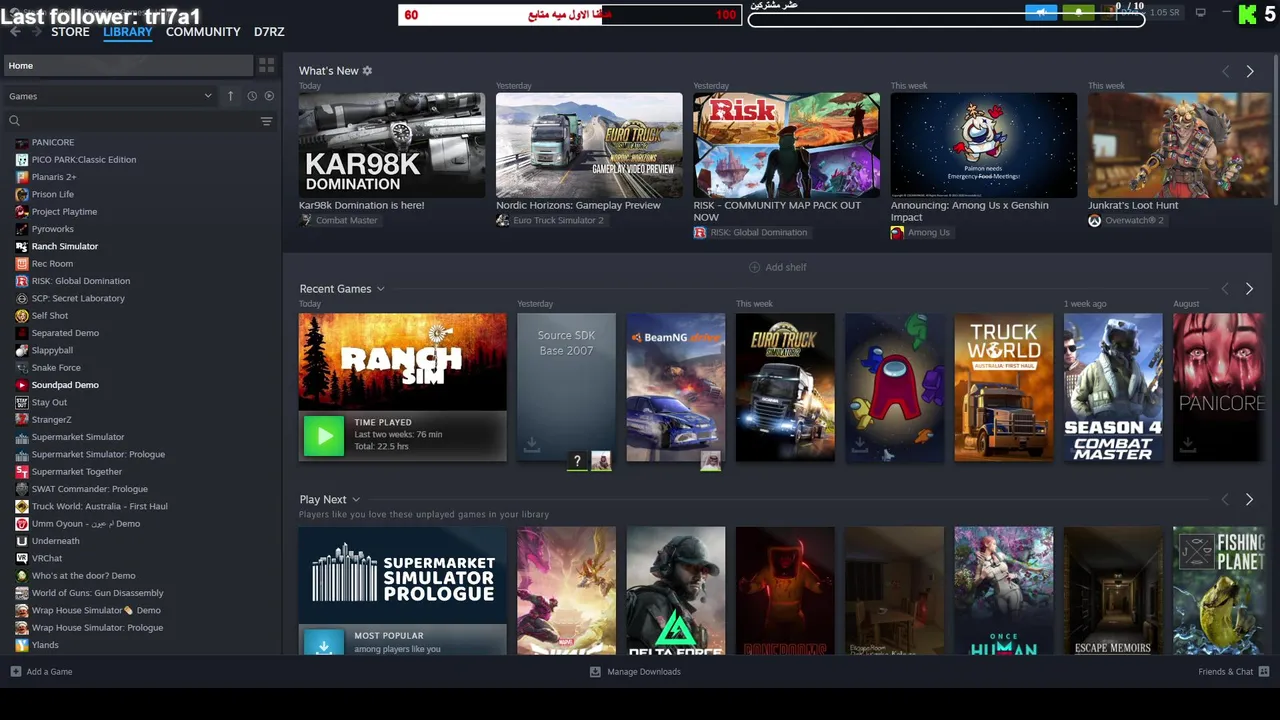Select SCP: Secret Laboratory in list
1280x720 pixels.
click(78, 298)
